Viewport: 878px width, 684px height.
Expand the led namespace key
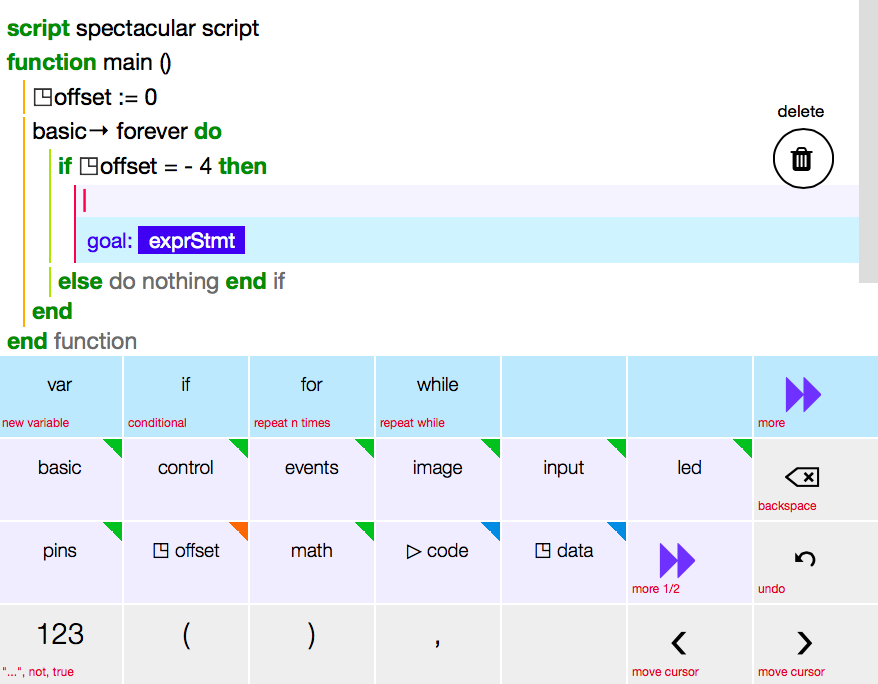pyautogui.click(x=689, y=468)
